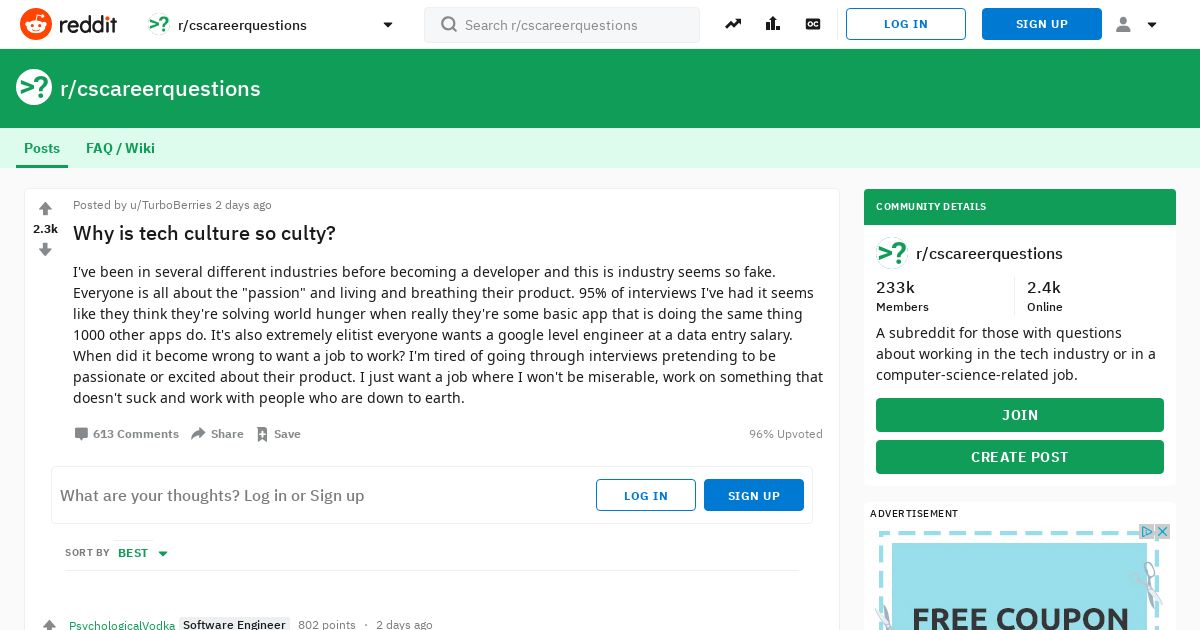Open the u/TurboBerries profile link
The height and width of the screenshot is (630, 1200).
click(171, 205)
